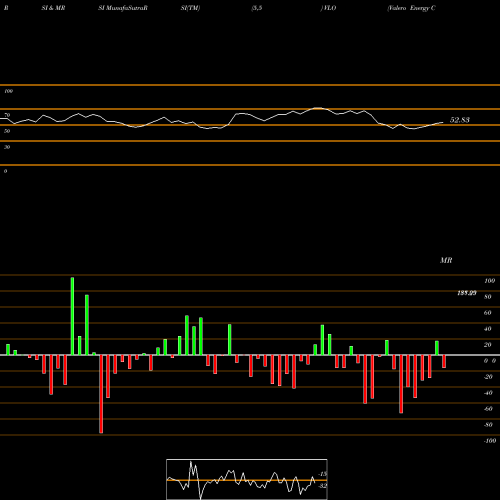
Task: Click MR axis label -20
Action: tap(488, 377)
